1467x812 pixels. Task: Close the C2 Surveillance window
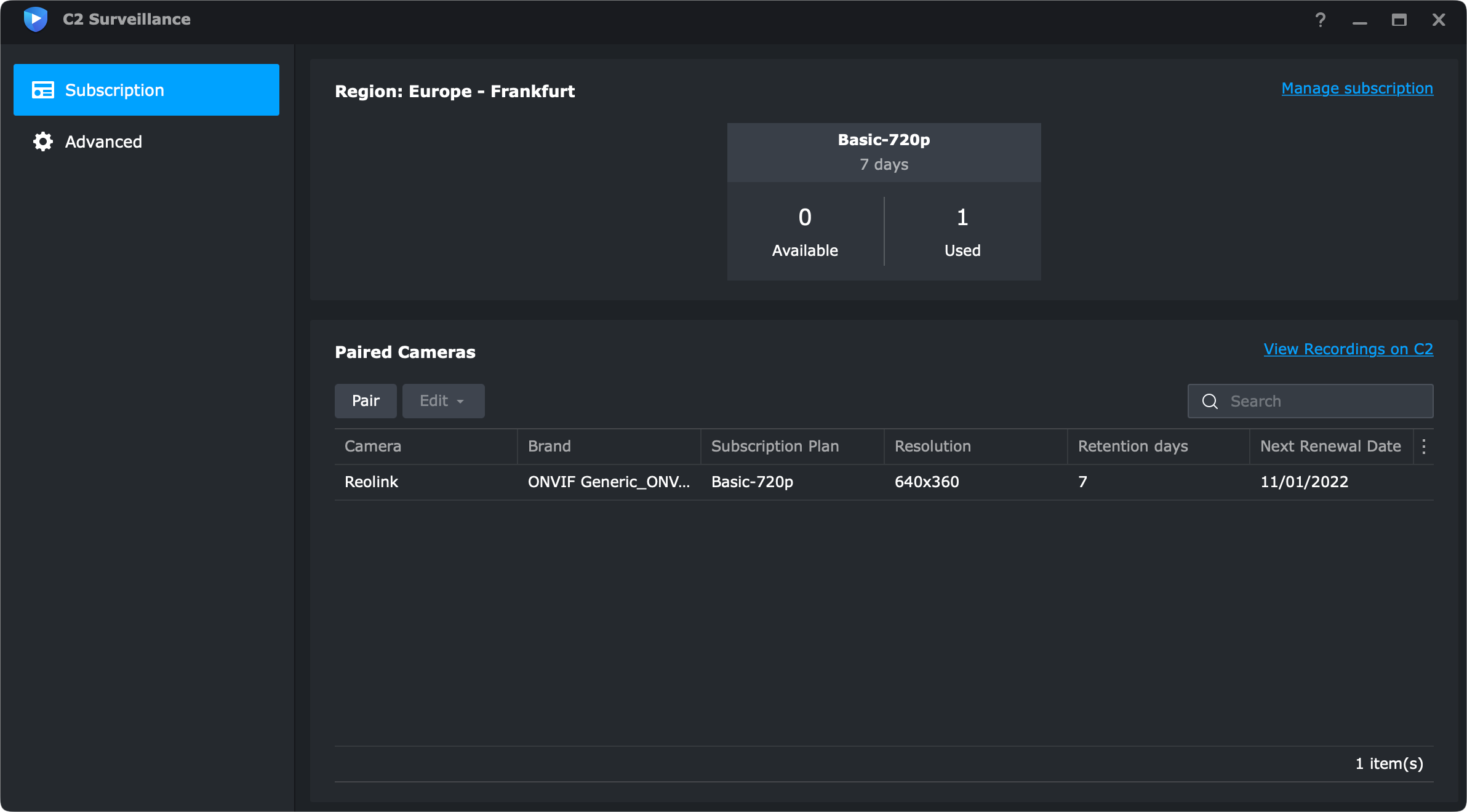[1439, 20]
